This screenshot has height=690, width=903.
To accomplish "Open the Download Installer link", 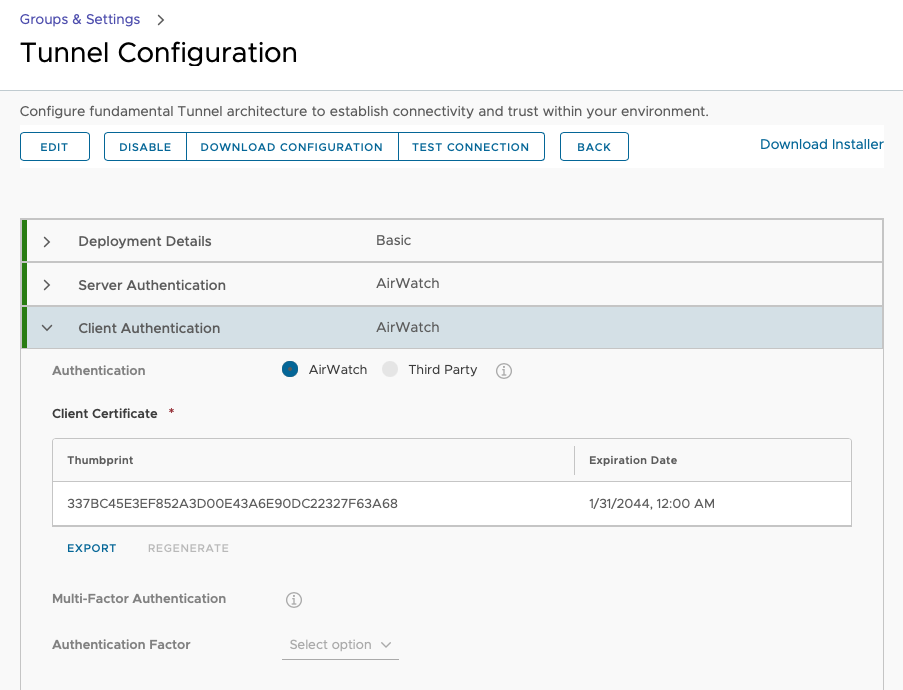I will pyautogui.click(x=821, y=144).
